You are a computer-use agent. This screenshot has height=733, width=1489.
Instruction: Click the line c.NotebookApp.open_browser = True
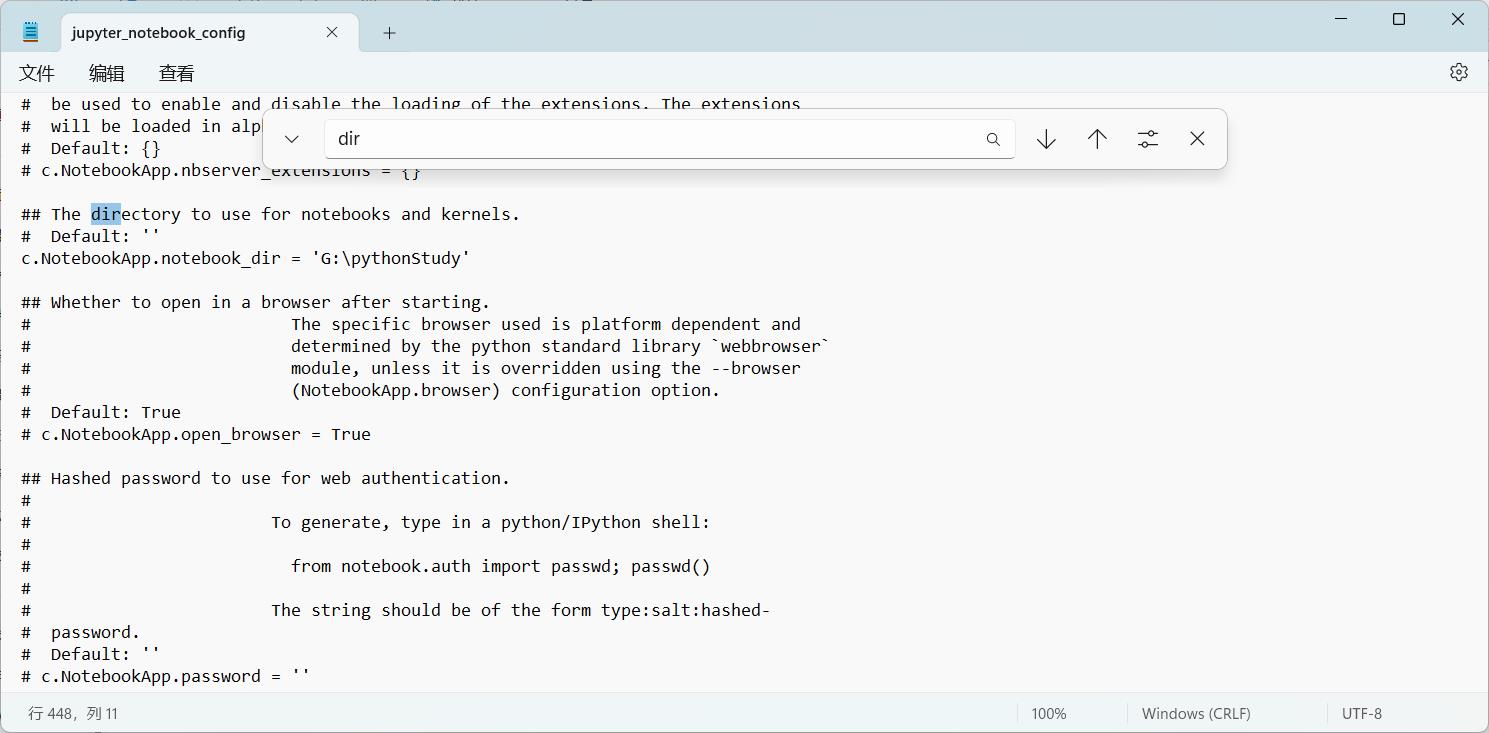click(196, 434)
